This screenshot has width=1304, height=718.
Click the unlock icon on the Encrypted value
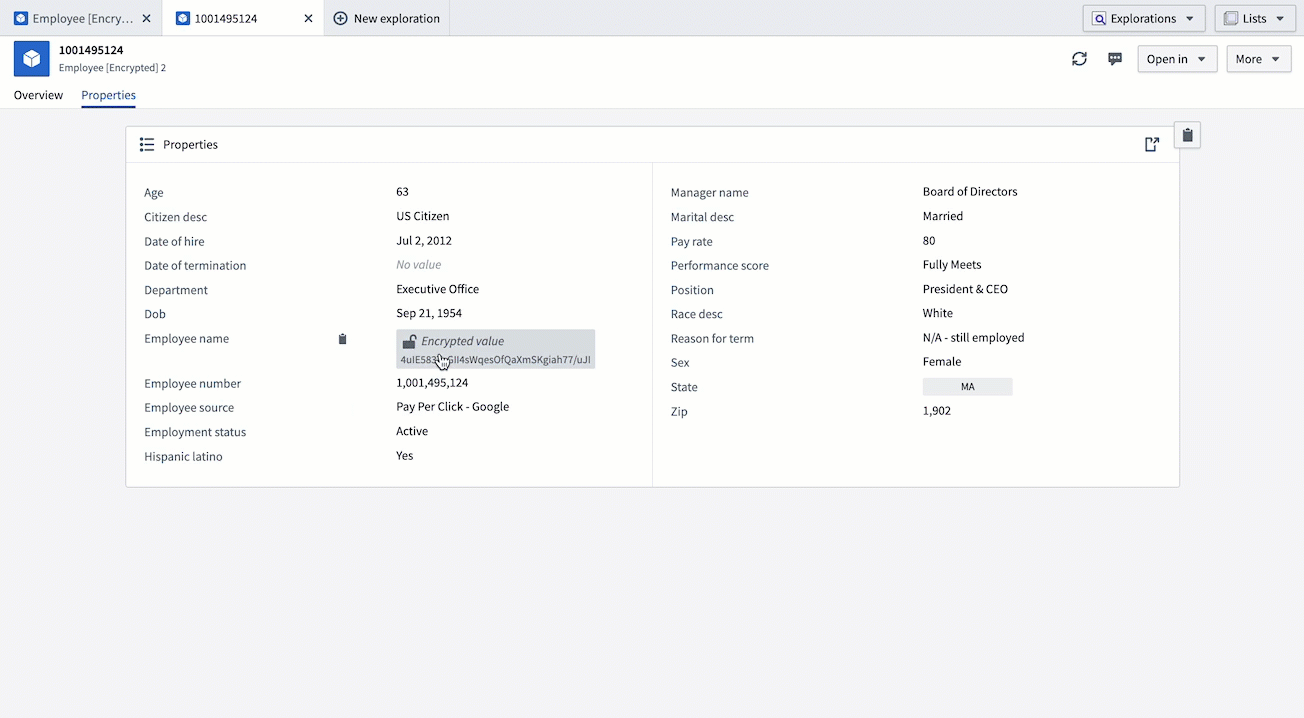(x=409, y=342)
